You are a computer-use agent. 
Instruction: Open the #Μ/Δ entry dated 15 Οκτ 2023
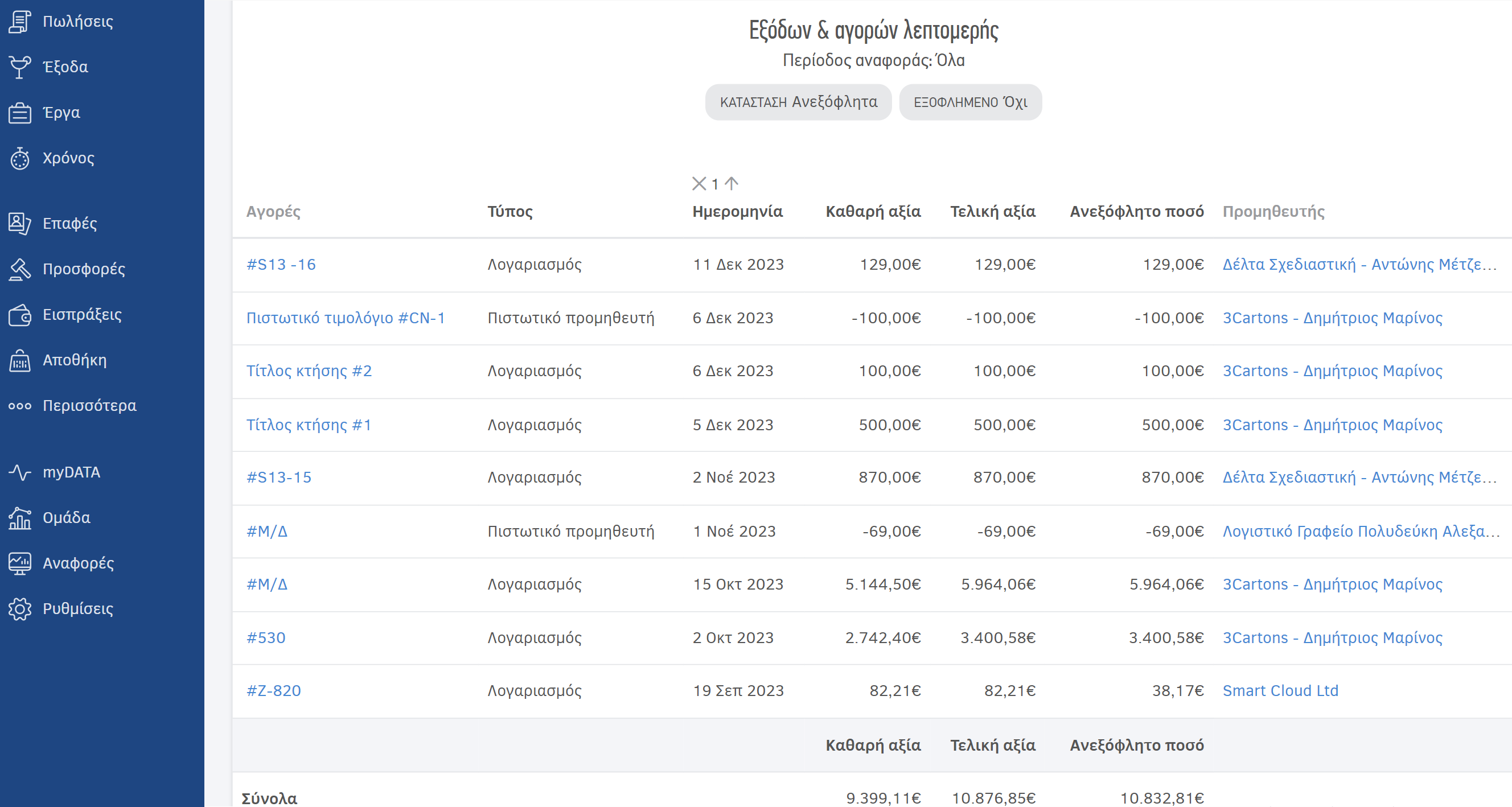pos(266,584)
